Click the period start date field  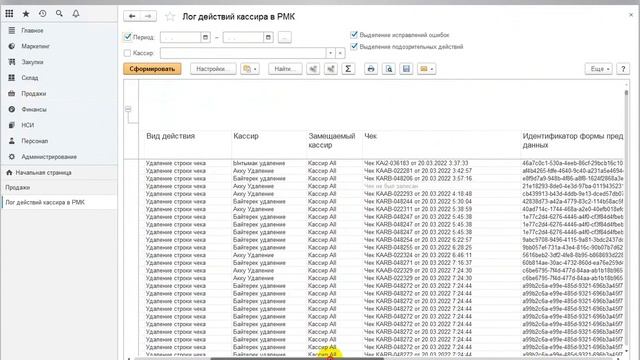[x=180, y=37]
